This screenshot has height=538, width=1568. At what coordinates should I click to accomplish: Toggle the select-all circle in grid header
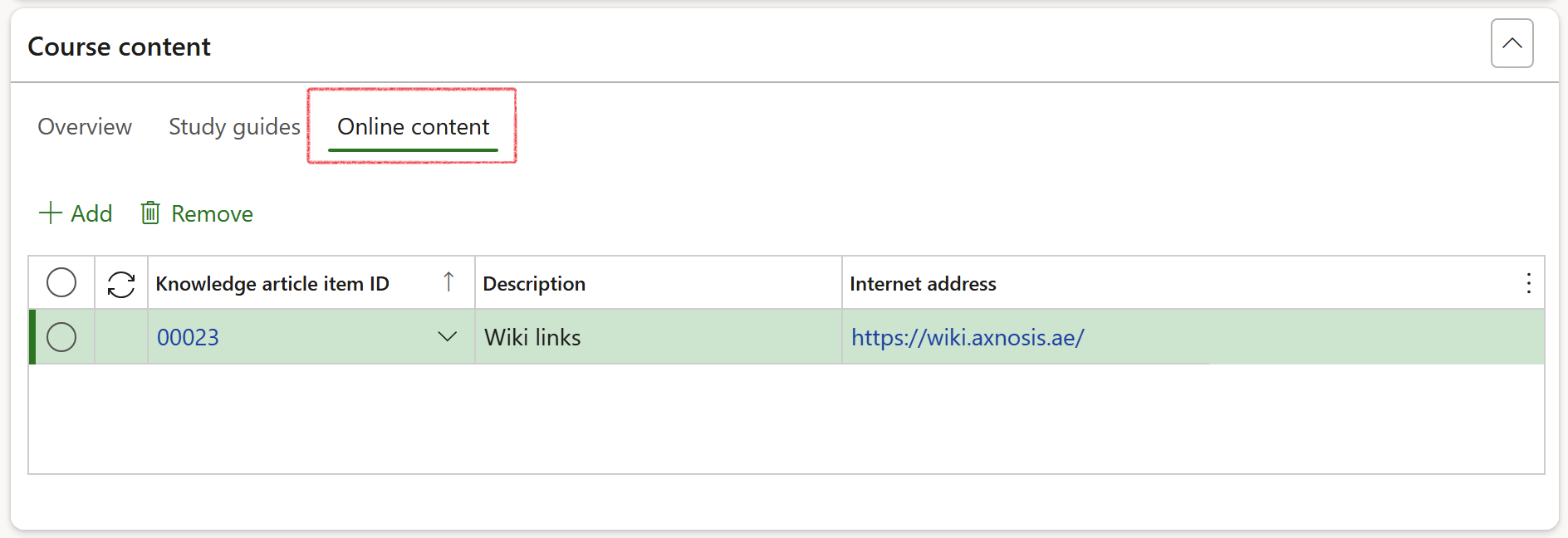click(x=61, y=283)
